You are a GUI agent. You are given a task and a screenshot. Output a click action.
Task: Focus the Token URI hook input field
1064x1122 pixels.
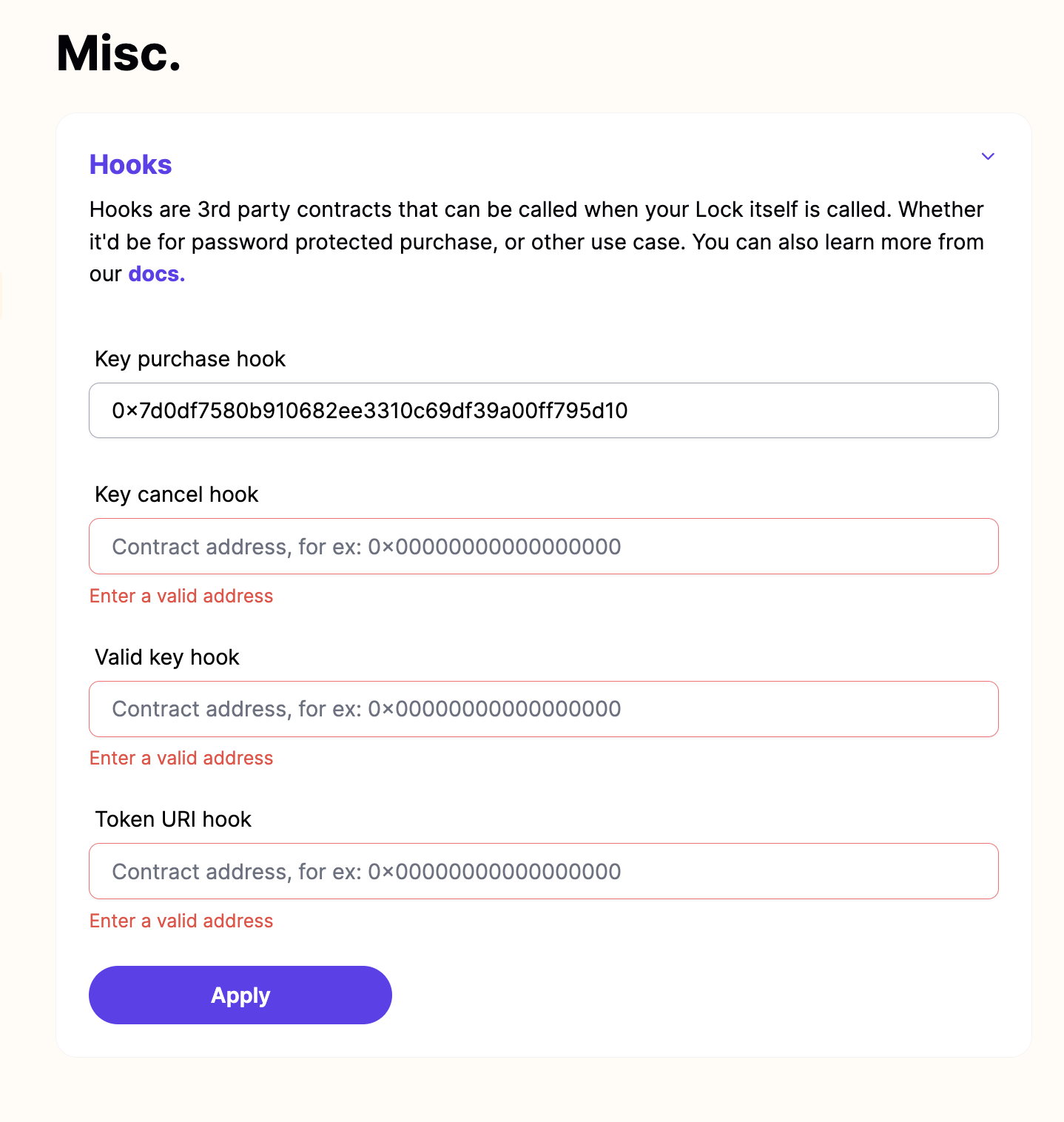click(544, 871)
